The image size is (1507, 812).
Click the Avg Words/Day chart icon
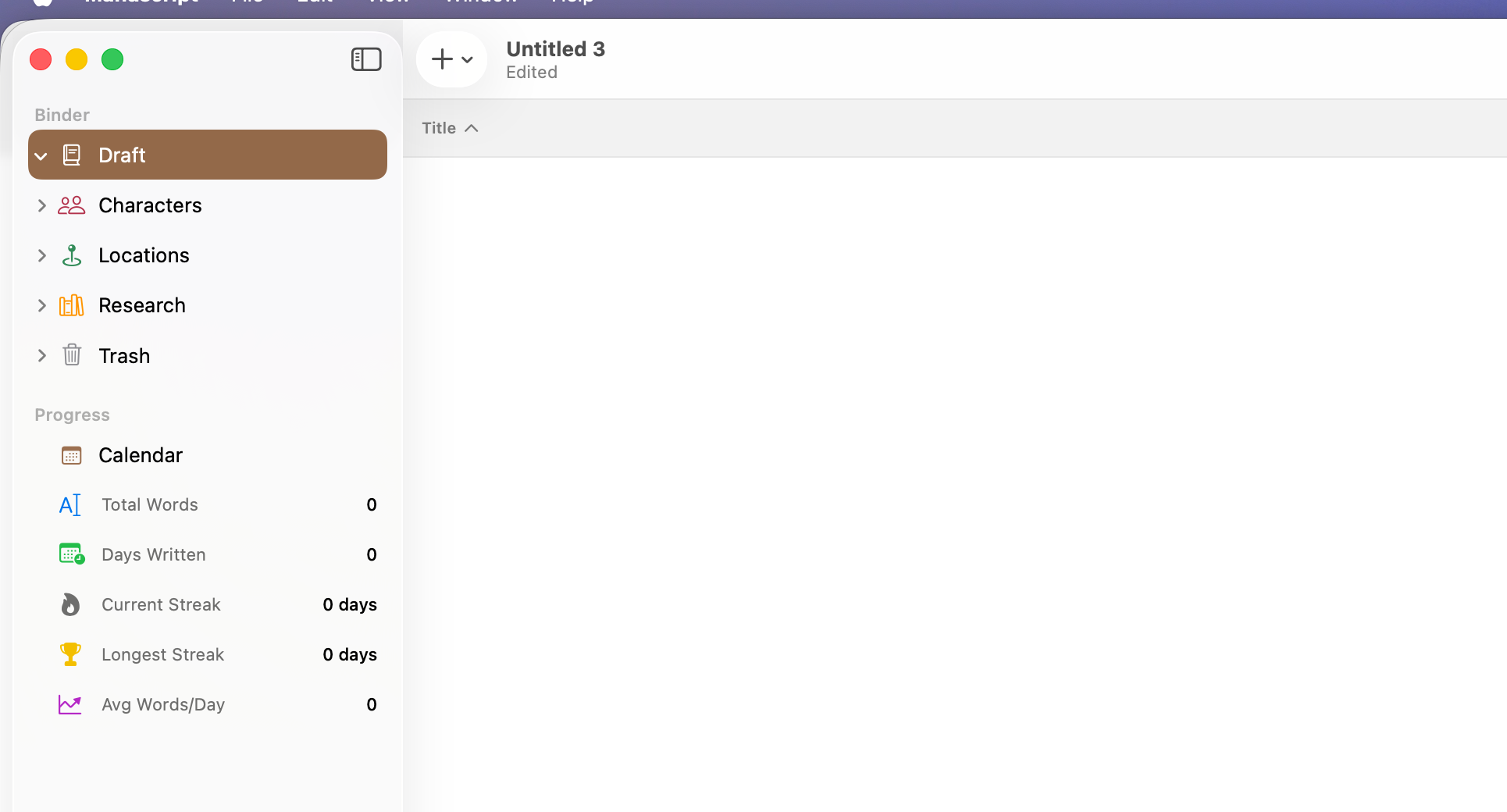pos(70,704)
